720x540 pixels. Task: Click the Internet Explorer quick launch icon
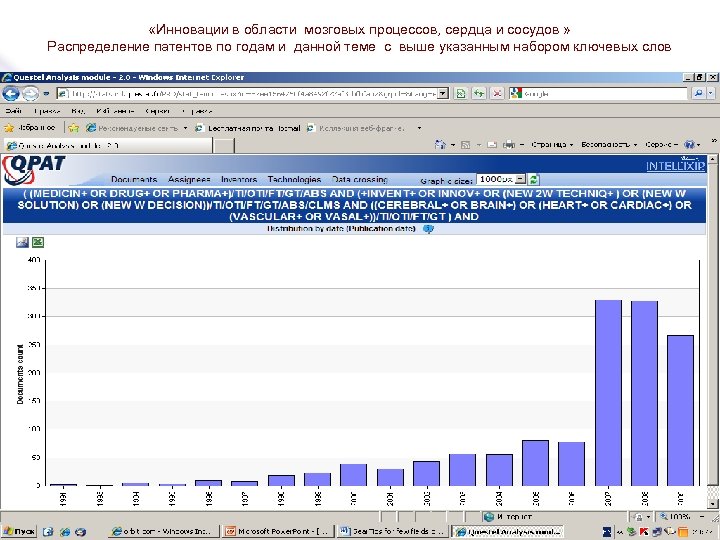65,532
